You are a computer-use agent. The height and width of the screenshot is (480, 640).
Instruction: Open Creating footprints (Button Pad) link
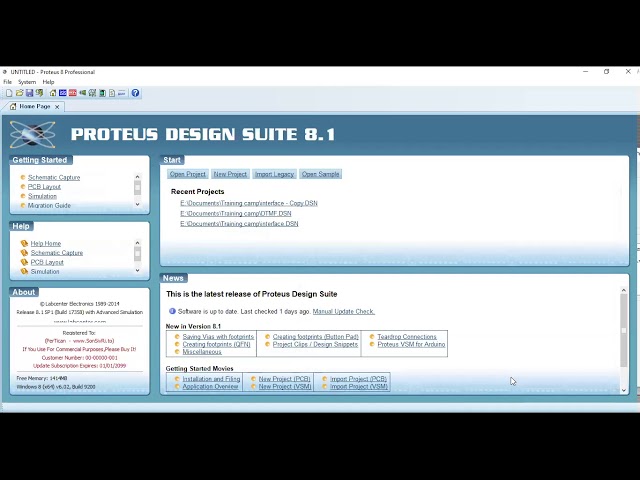pos(316,337)
